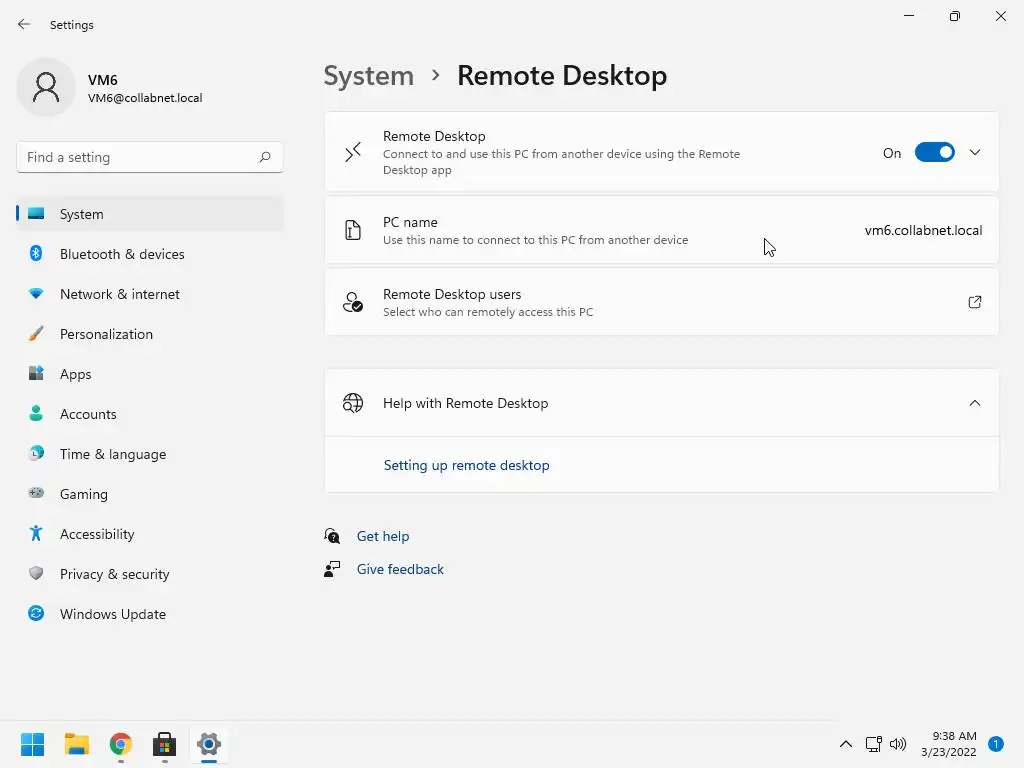Click the volume icon in system tray
This screenshot has height=768, width=1024.
pyautogui.click(x=898, y=744)
